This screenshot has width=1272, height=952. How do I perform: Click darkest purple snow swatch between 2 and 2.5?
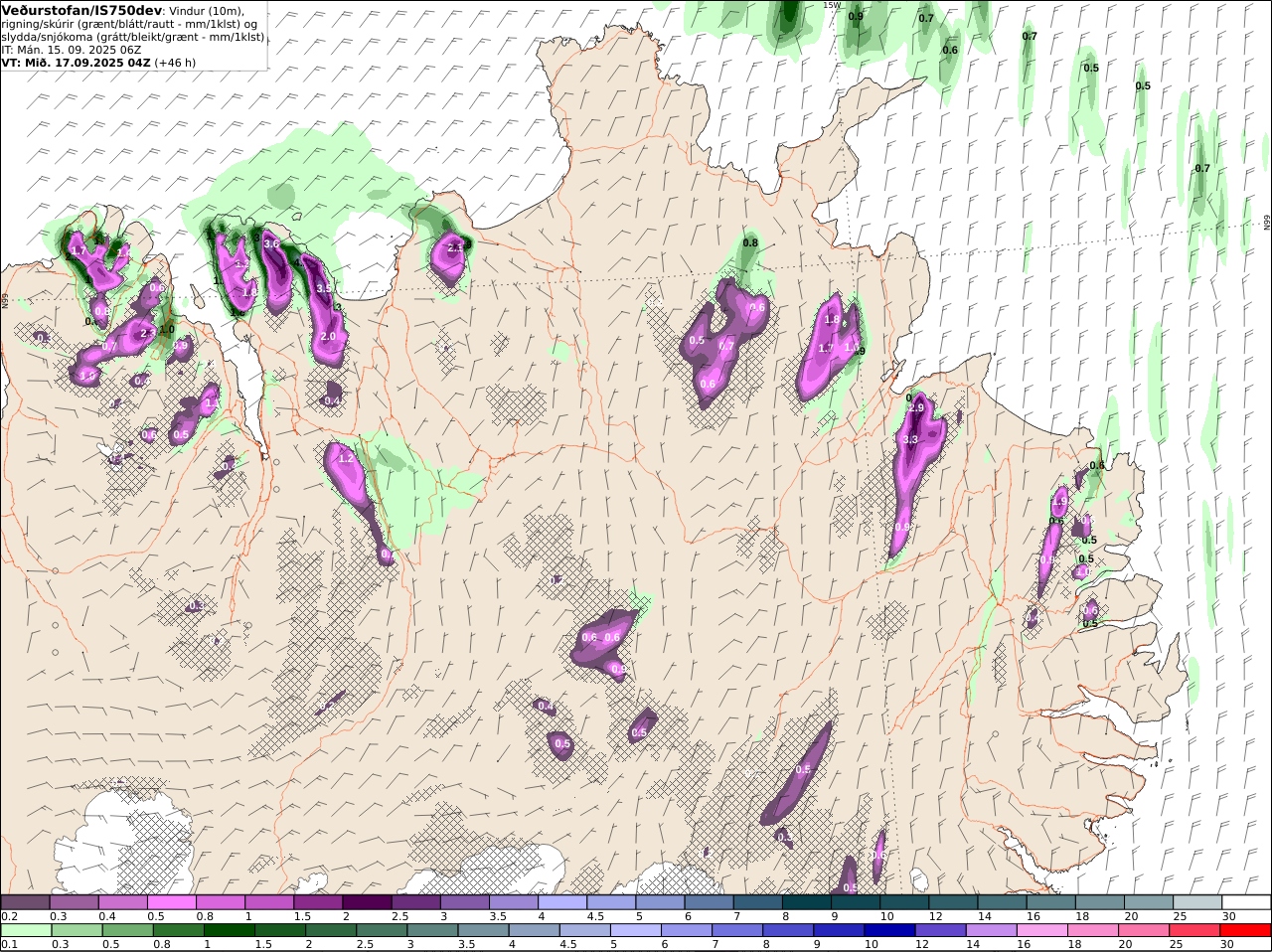pos(368,902)
